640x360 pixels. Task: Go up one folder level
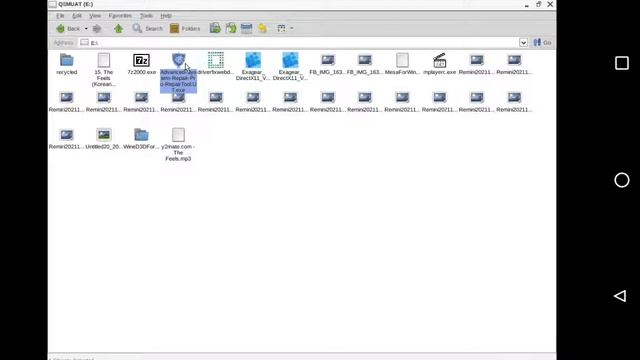pos(118,29)
